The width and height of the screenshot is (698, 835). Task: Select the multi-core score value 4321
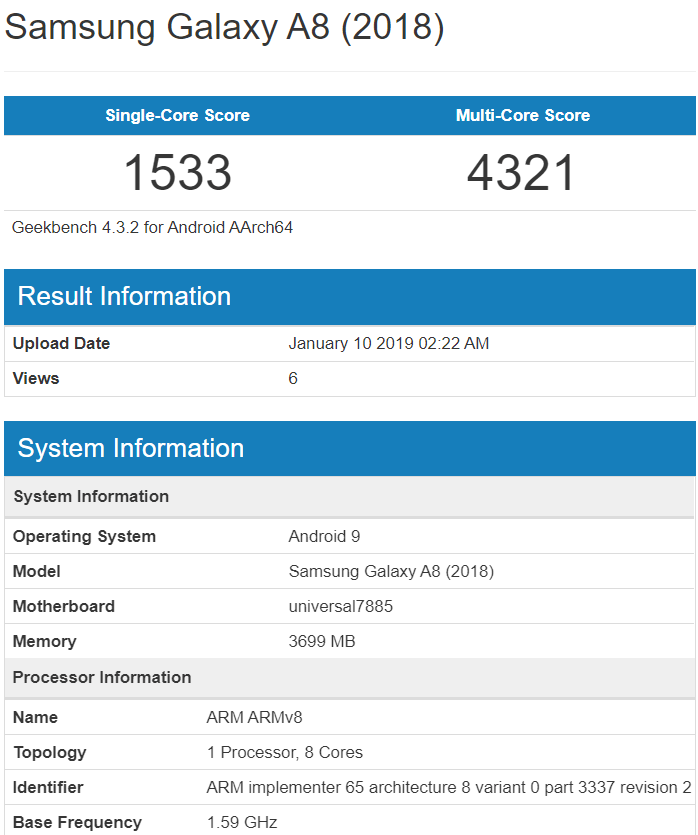521,172
